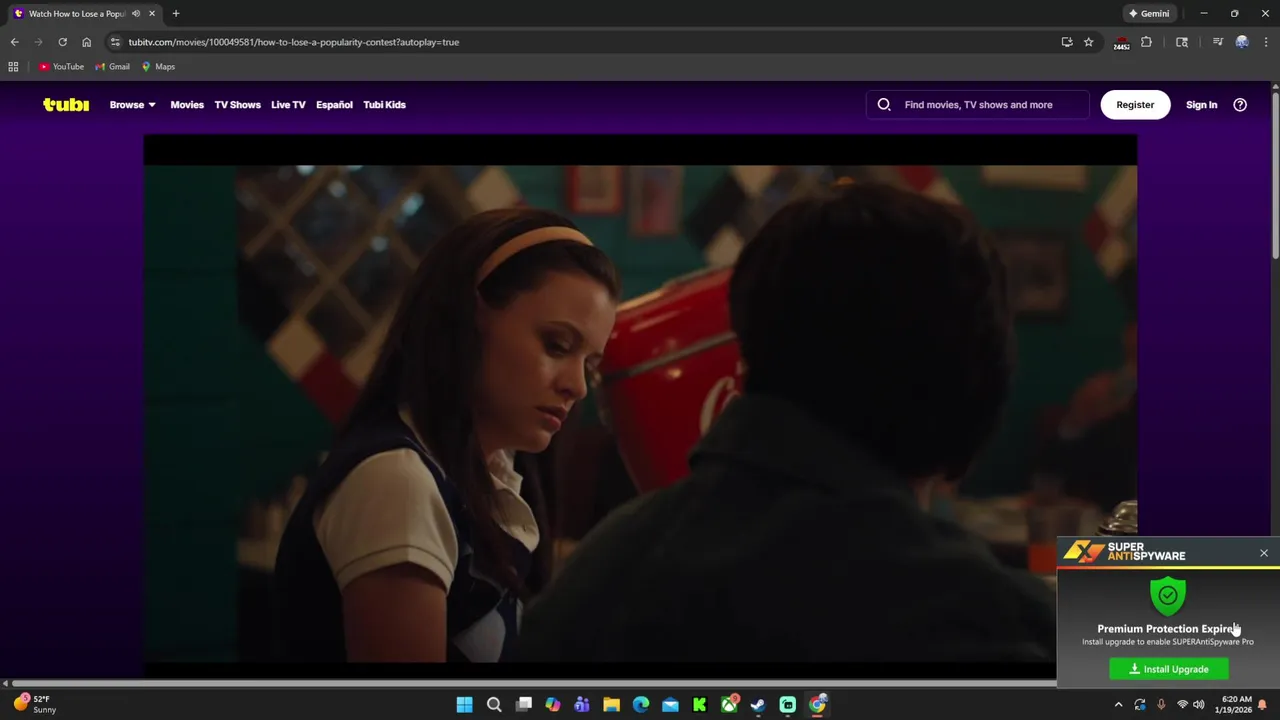Click the Tubi logo
Viewport: 1280px width, 720px height.
point(66,104)
